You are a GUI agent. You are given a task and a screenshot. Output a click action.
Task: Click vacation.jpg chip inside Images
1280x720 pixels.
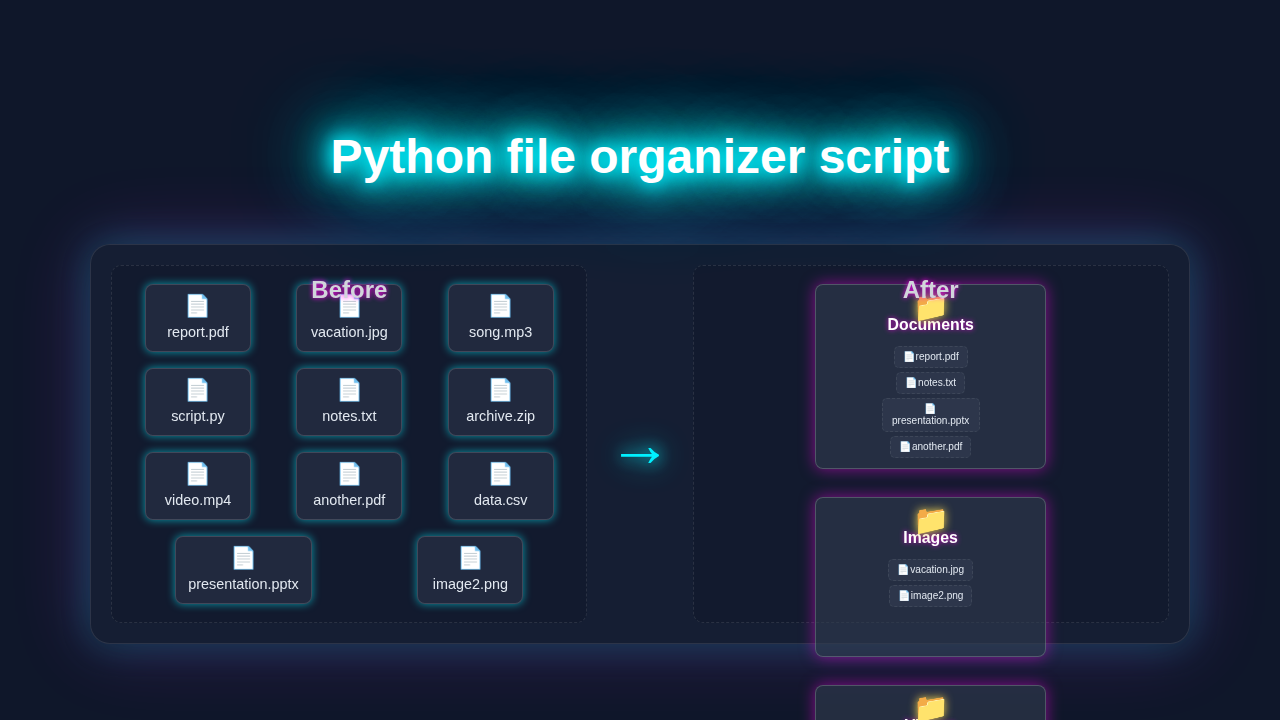(930, 569)
